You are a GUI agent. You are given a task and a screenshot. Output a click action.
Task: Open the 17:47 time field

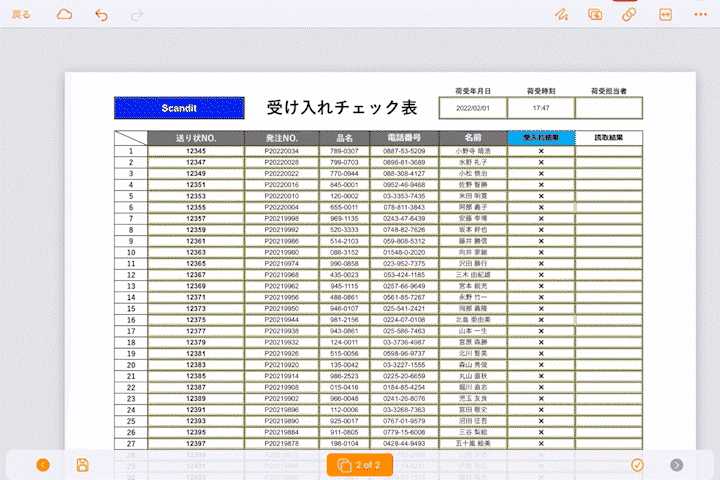pyautogui.click(x=541, y=107)
